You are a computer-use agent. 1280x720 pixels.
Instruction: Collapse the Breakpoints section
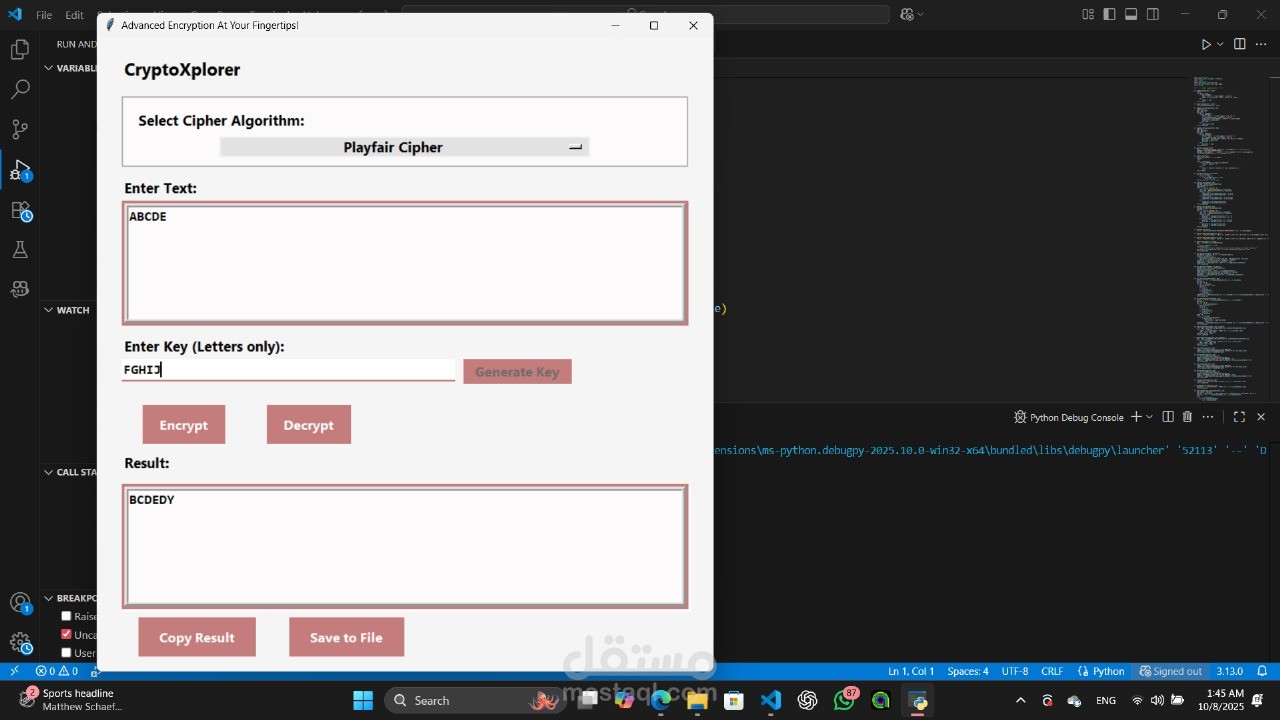click(x=48, y=598)
